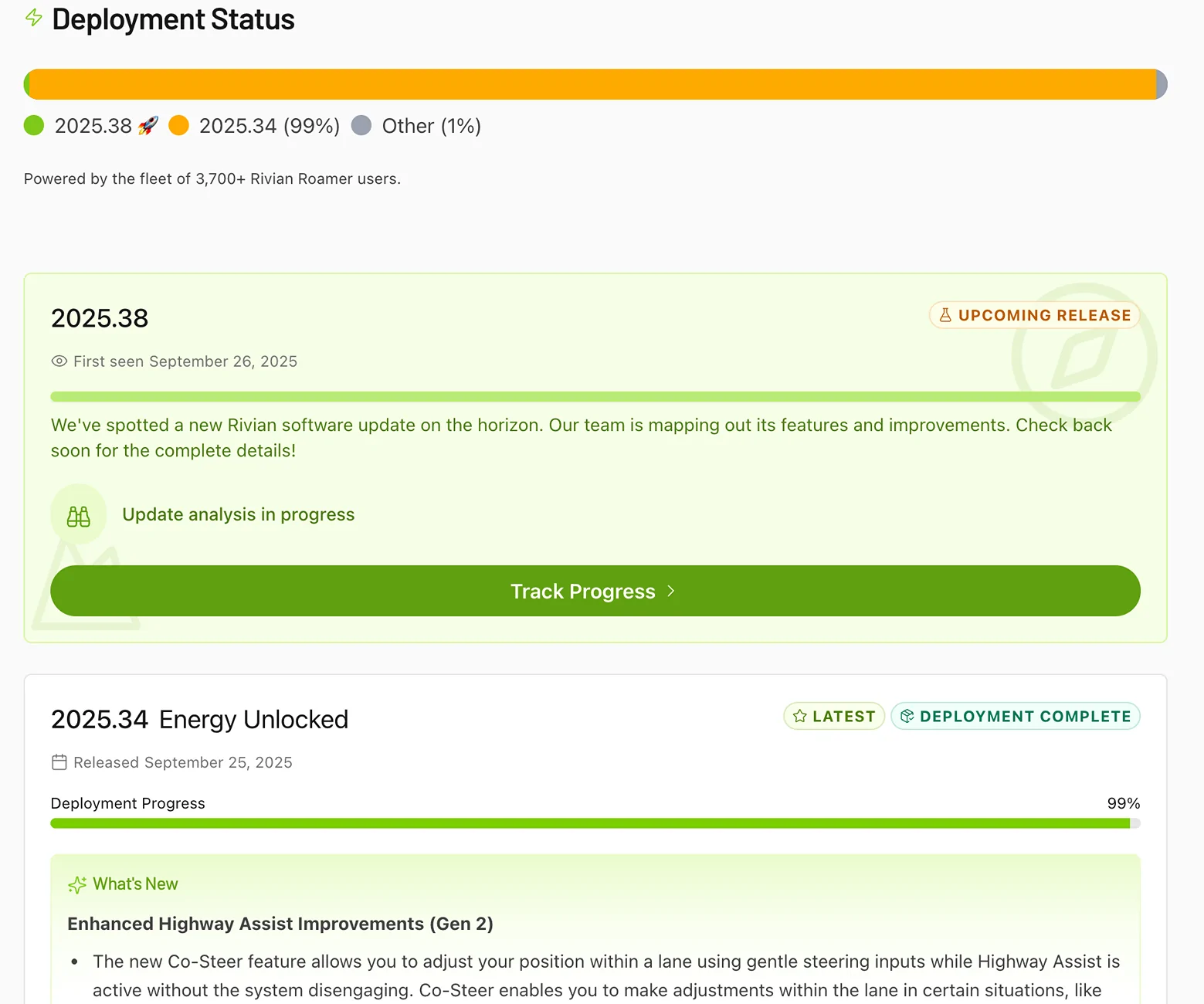
Task: Click the LATEST badge
Action: pyautogui.click(x=834, y=716)
